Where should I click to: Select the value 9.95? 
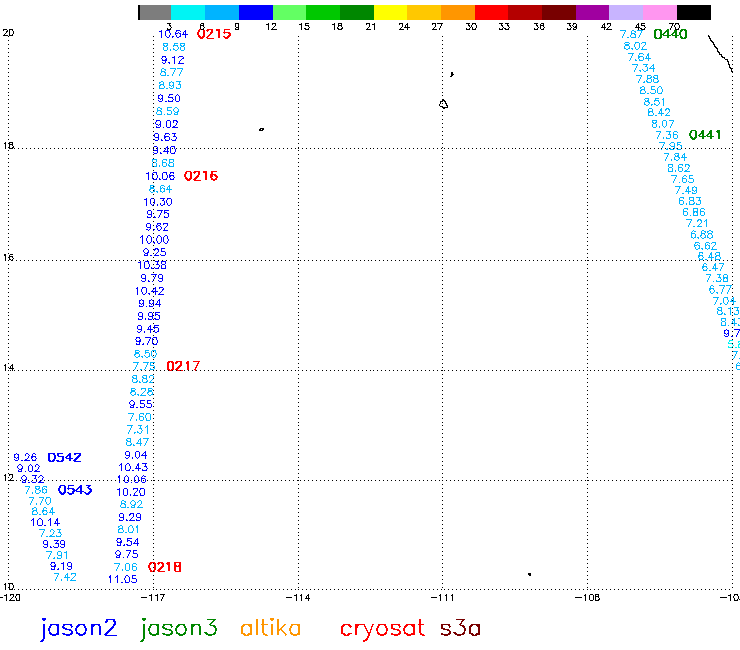[x=149, y=316]
